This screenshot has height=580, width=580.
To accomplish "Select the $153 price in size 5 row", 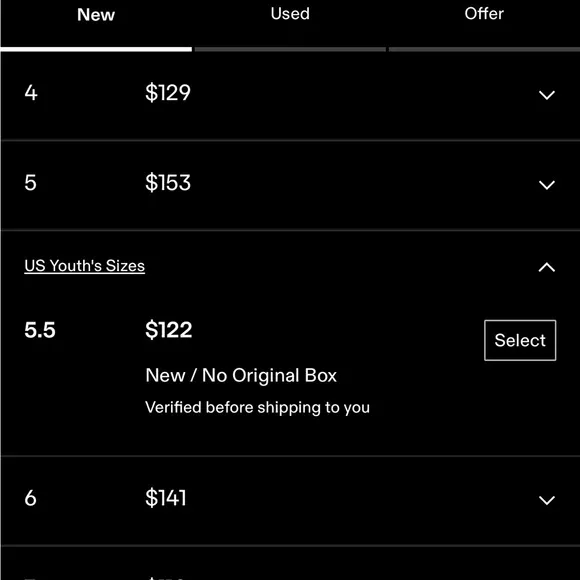I will tap(168, 182).
